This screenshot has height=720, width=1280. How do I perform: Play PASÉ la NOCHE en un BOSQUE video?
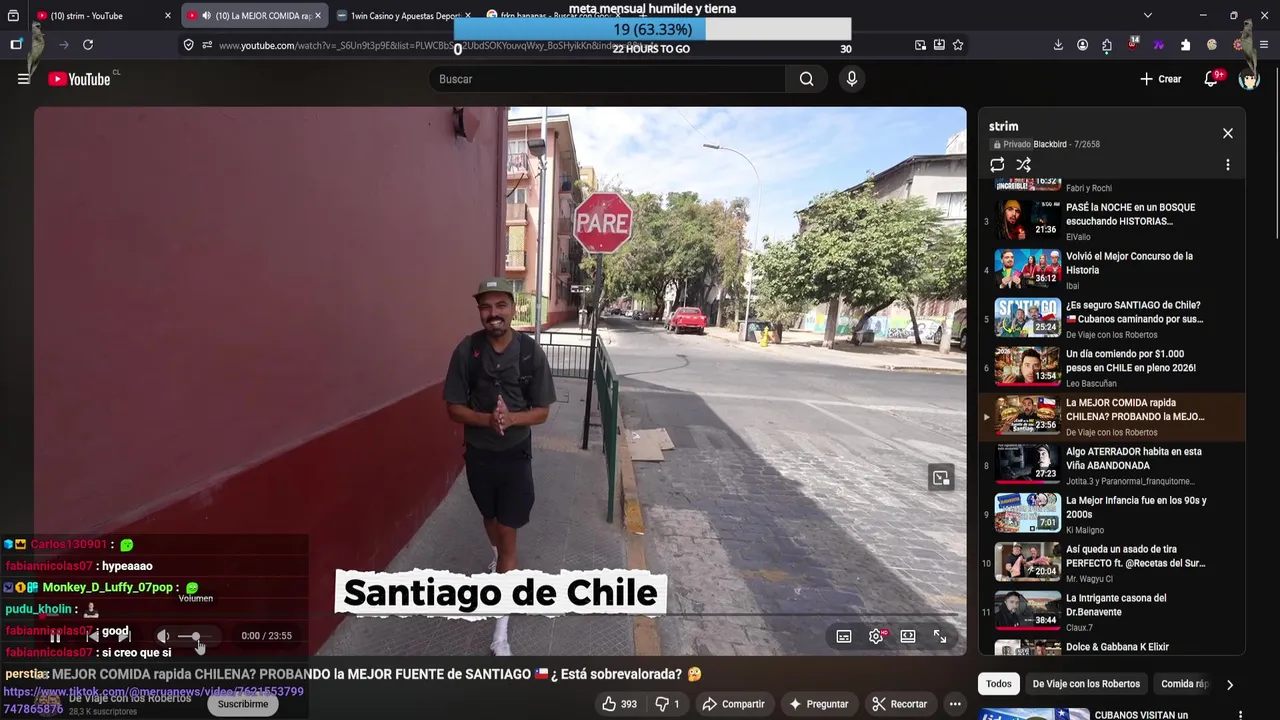(x=1112, y=221)
